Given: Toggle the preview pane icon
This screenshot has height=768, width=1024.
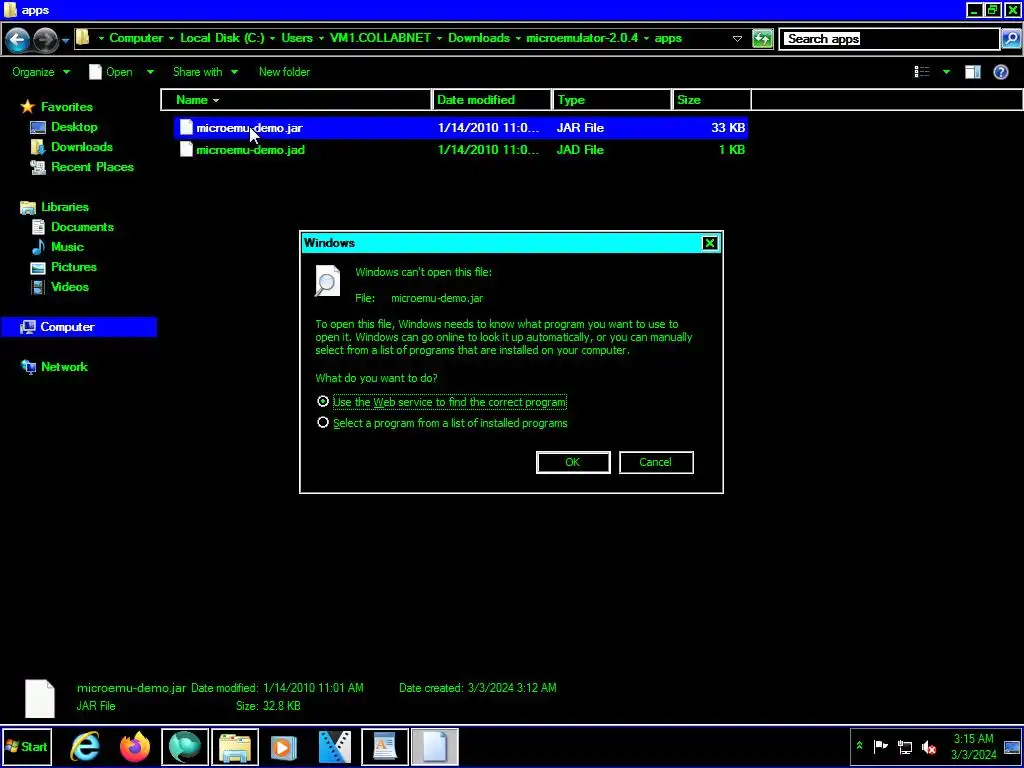Looking at the screenshot, I should tap(973, 72).
